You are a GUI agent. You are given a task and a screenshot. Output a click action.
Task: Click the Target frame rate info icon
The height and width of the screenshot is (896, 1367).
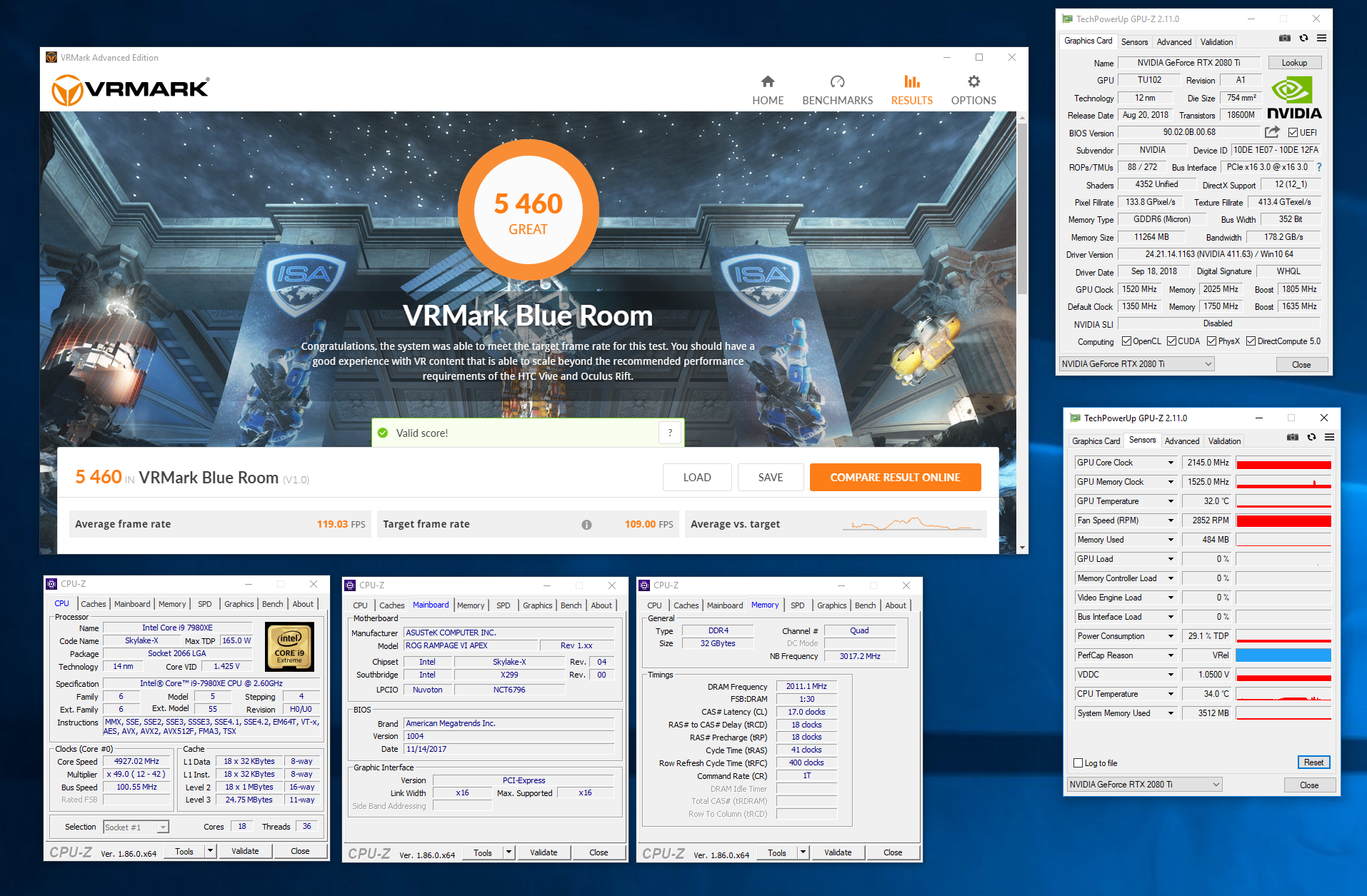[586, 525]
